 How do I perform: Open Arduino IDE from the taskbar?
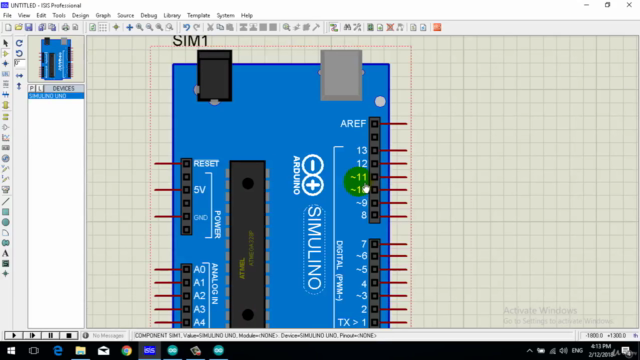(x=173, y=351)
